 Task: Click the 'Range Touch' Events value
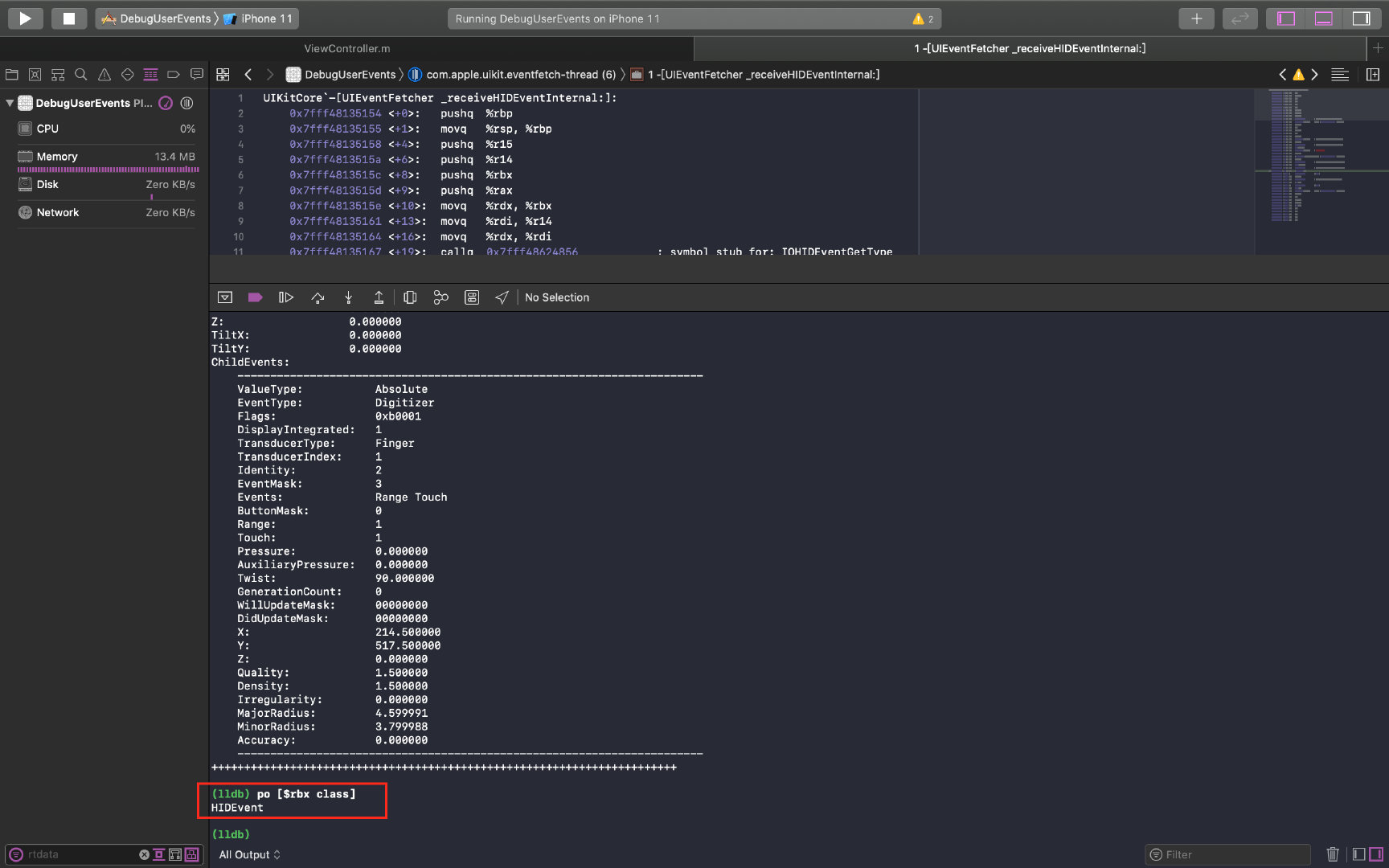coord(411,497)
